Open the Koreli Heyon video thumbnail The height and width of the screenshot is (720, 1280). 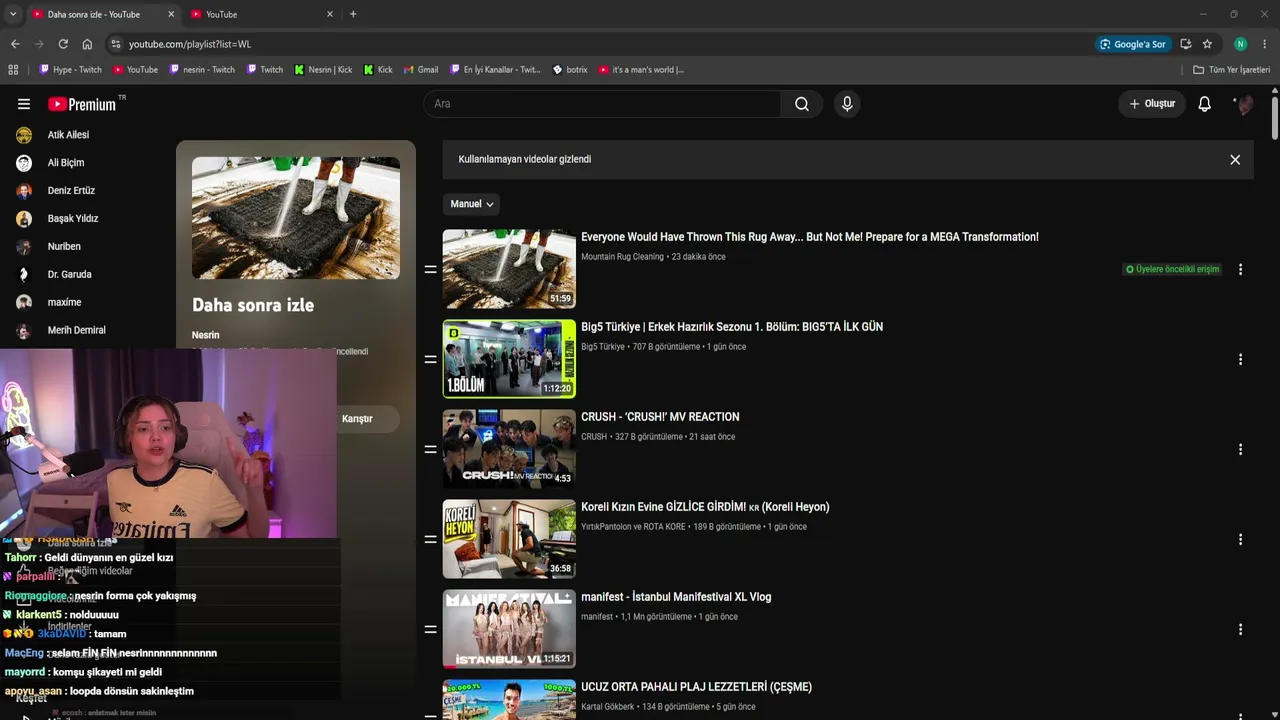tap(509, 539)
